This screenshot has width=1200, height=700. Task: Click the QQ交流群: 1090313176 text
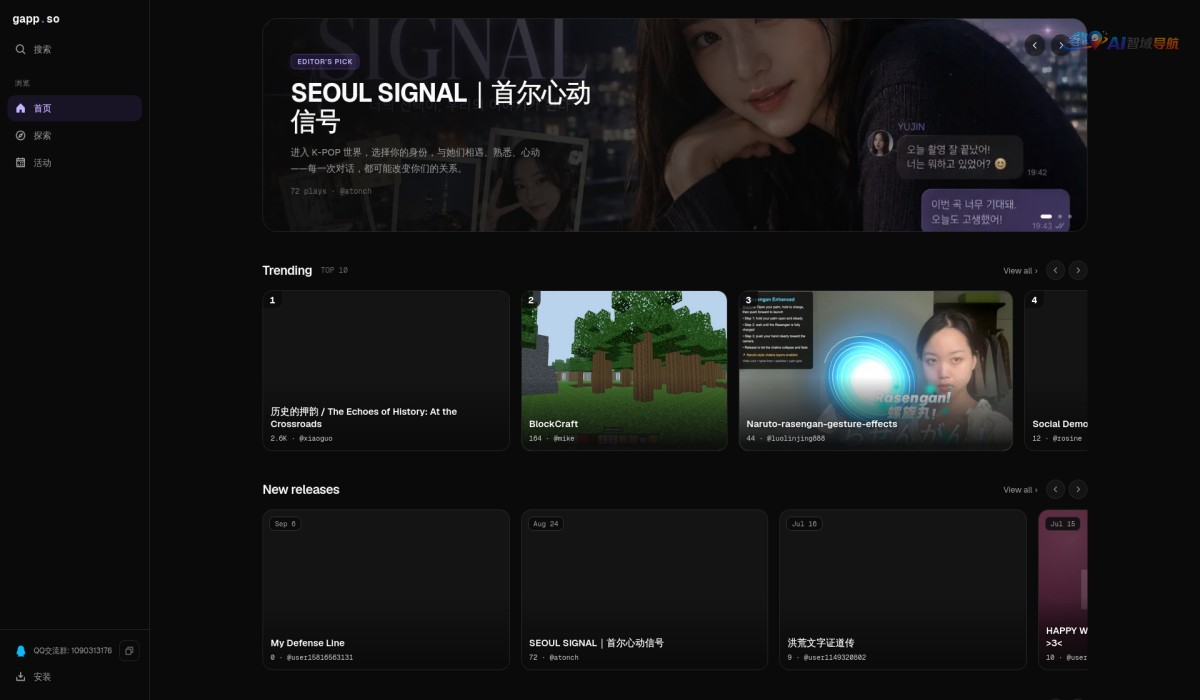tap(73, 651)
